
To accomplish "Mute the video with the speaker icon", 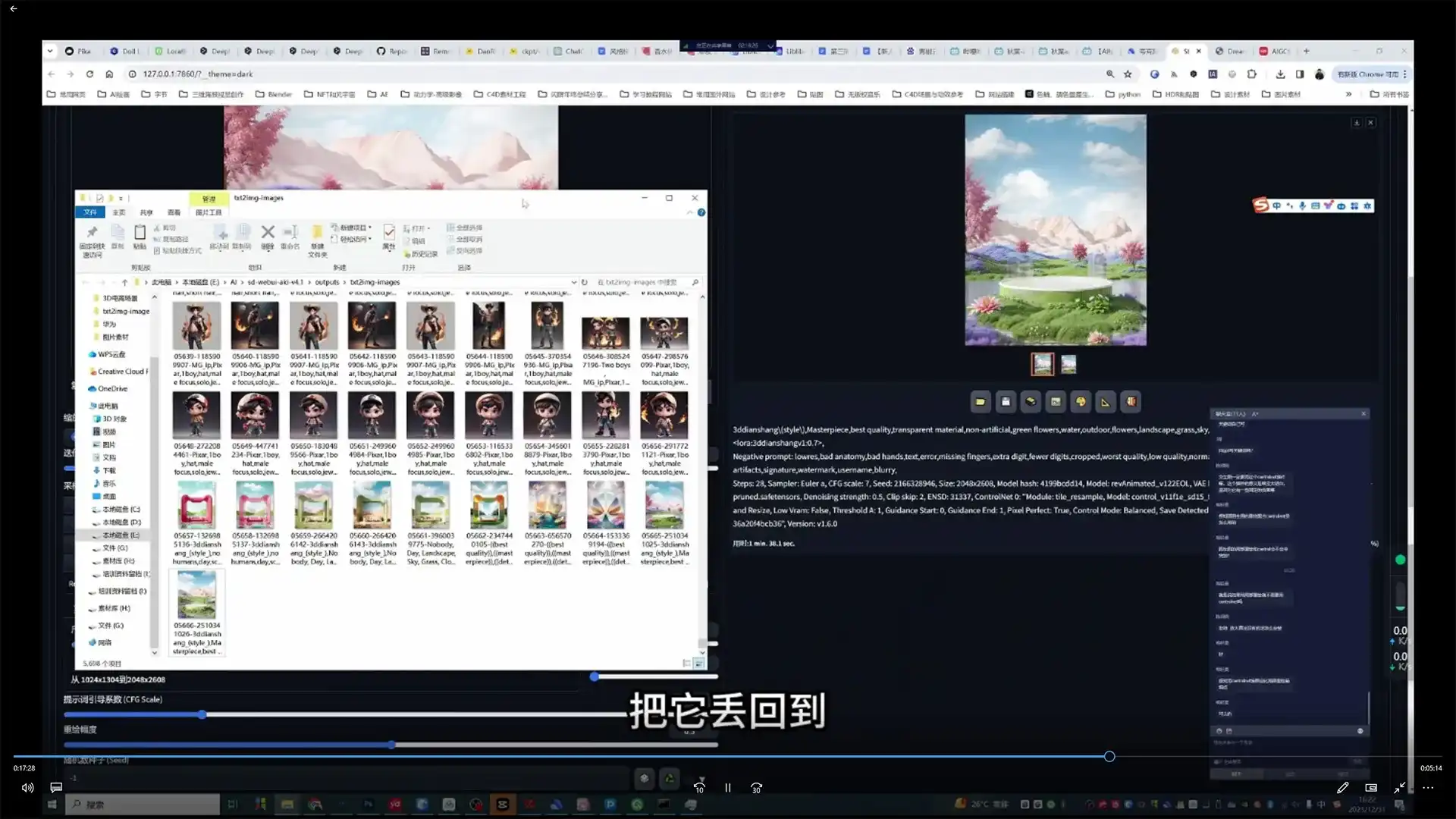I will [27, 788].
